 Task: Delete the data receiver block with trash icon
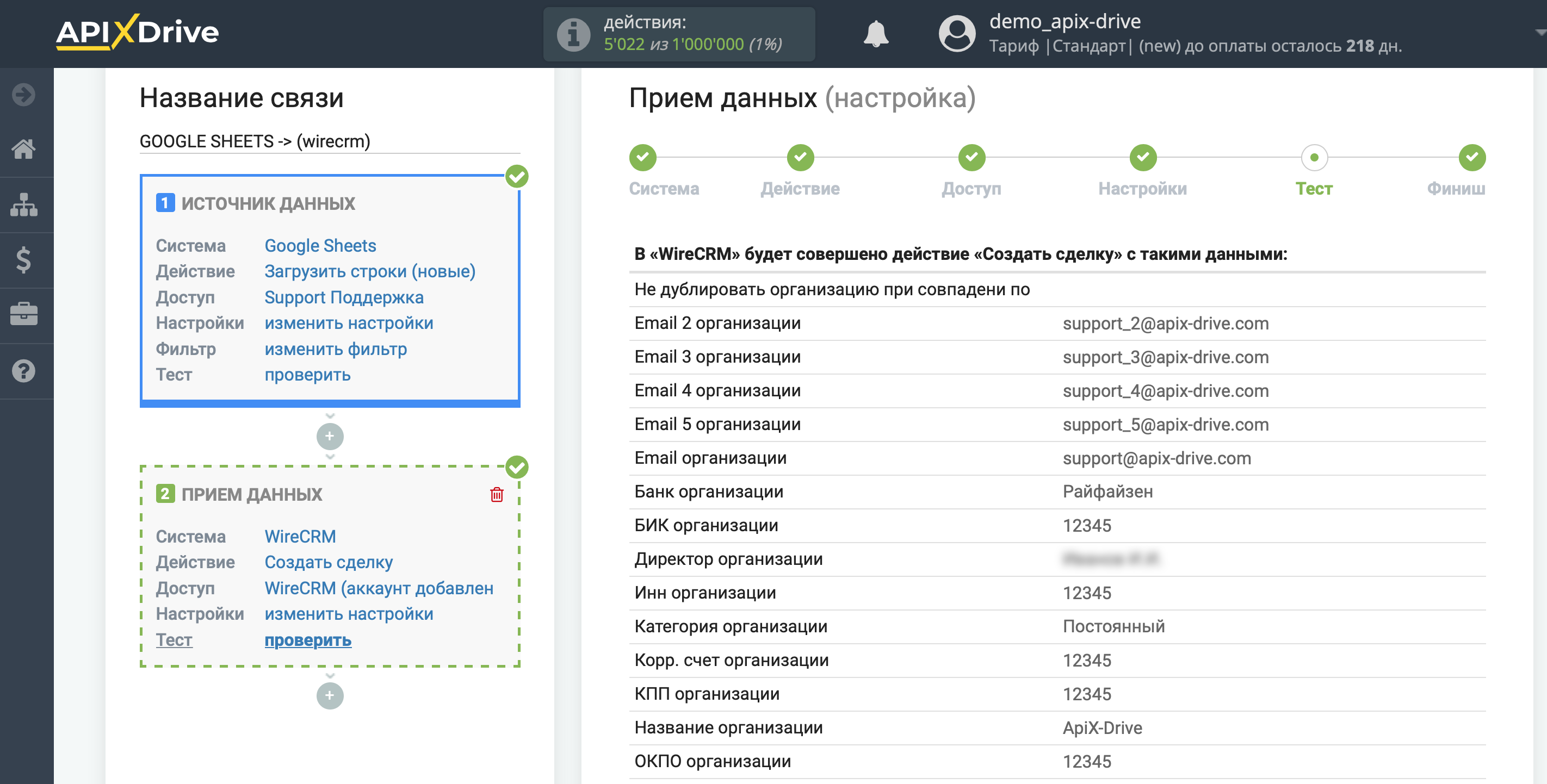pyautogui.click(x=497, y=494)
